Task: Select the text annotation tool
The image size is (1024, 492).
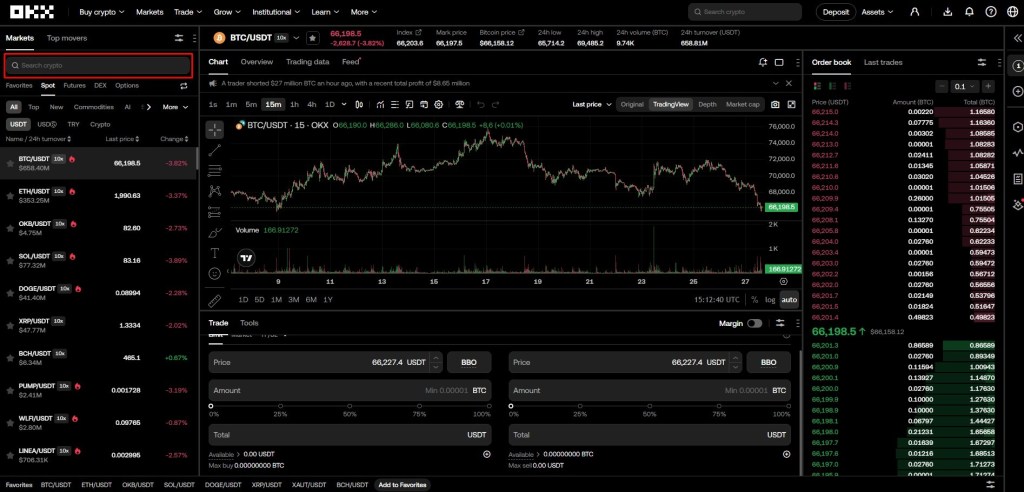Action: coord(215,253)
